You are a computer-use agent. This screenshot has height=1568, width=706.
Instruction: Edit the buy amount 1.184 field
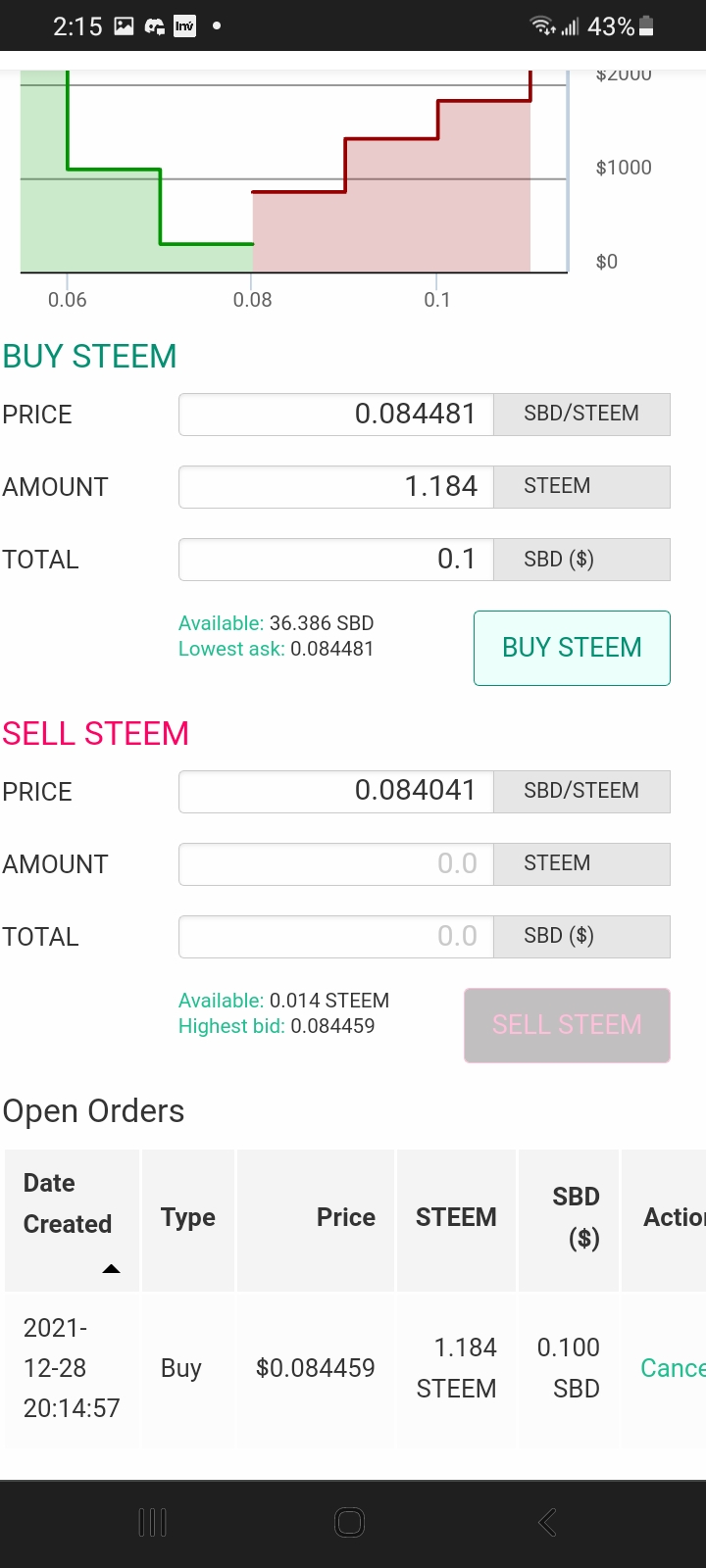tap(336, 487)
